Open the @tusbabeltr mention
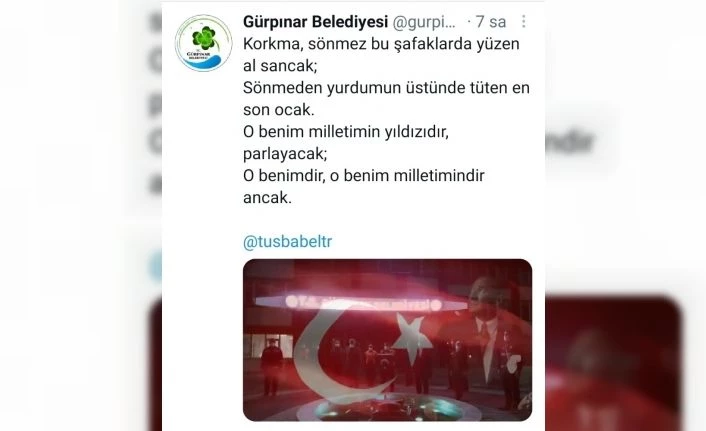The width and height of the screenshot is (706, 431). point(287,242)
